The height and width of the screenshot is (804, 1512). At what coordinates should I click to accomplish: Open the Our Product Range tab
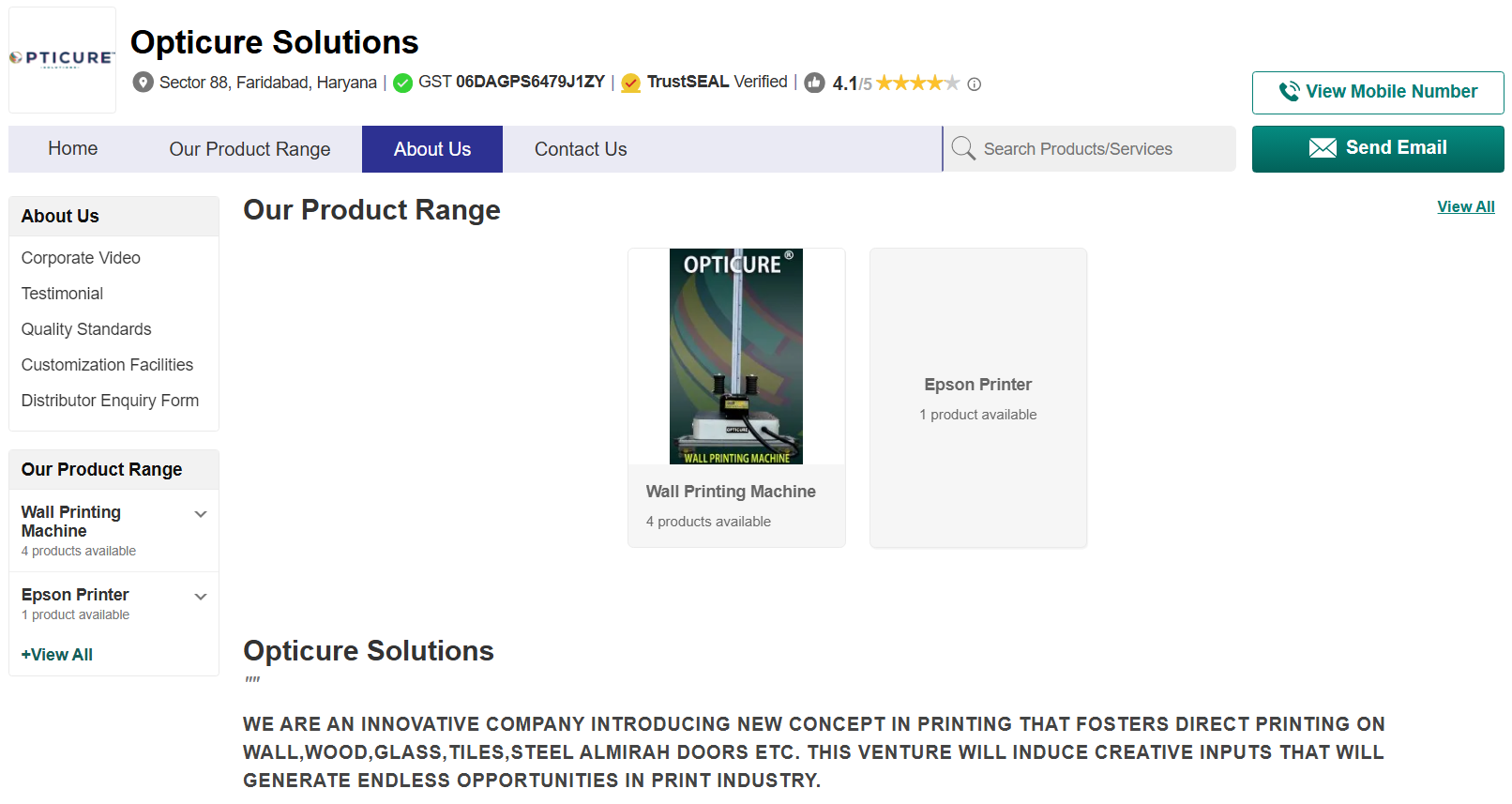point(249,149)
